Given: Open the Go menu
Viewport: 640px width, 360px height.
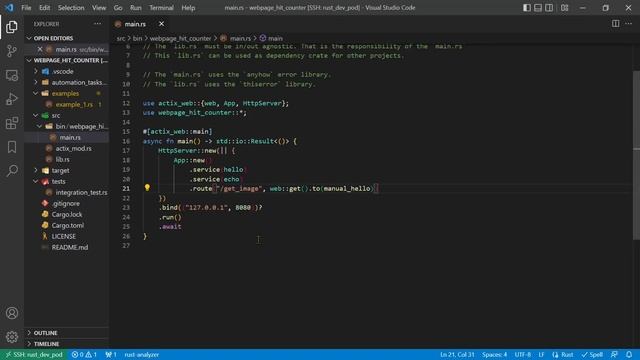Looking at the screenshot, I should tap(118, 8).
